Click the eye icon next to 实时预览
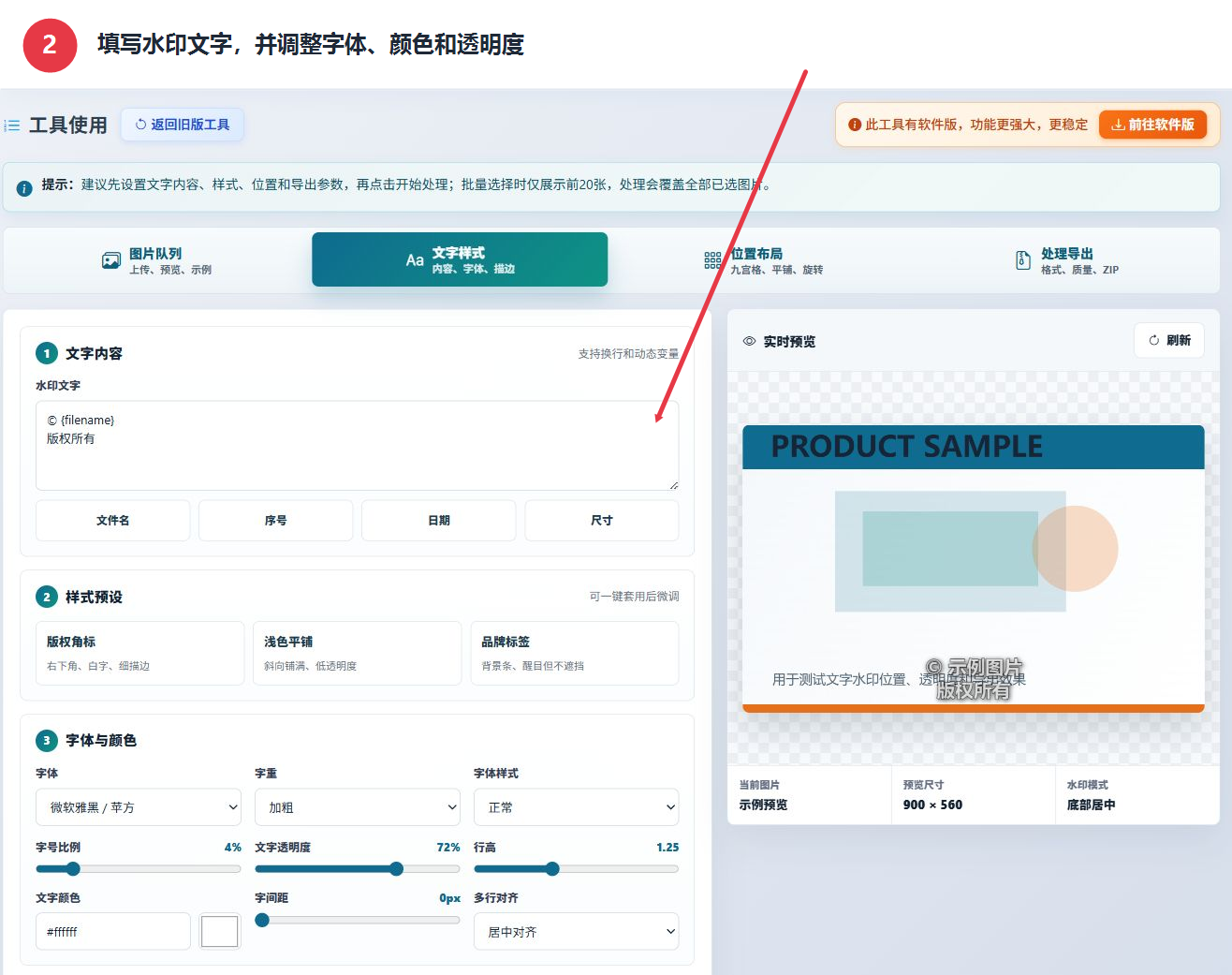This screenshot has width=1232, height=975. (x=749, y=341)
